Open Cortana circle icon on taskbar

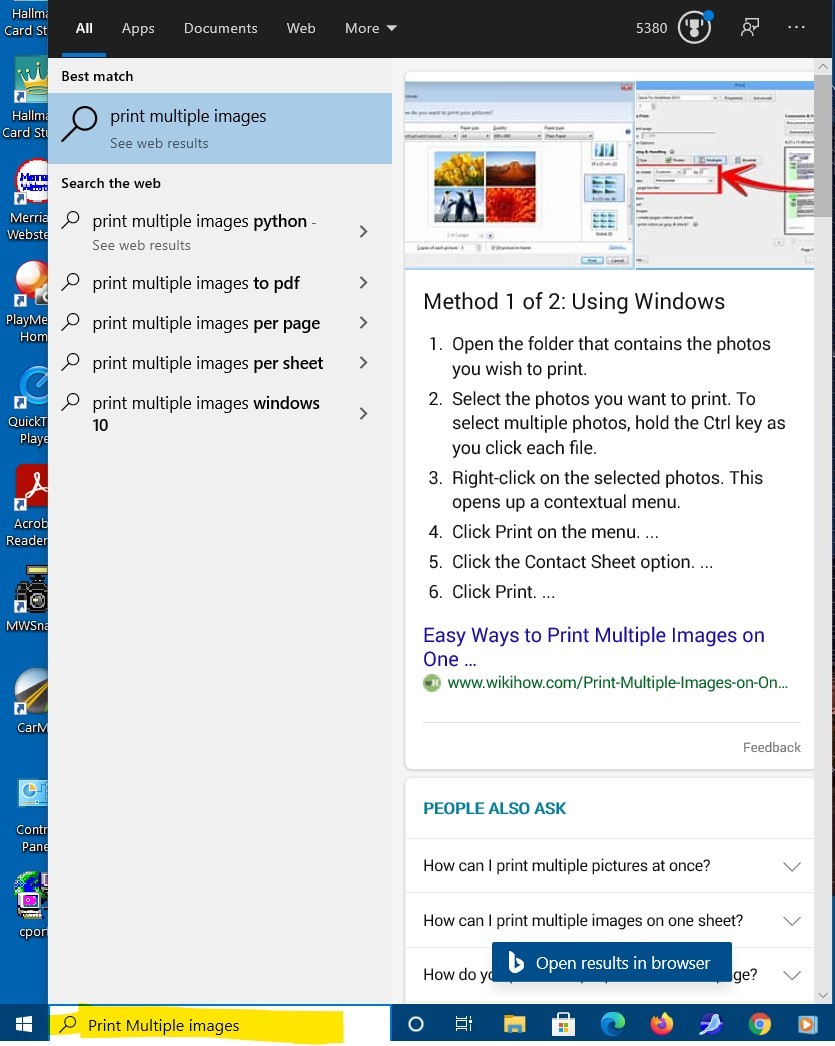(415, 1024)
